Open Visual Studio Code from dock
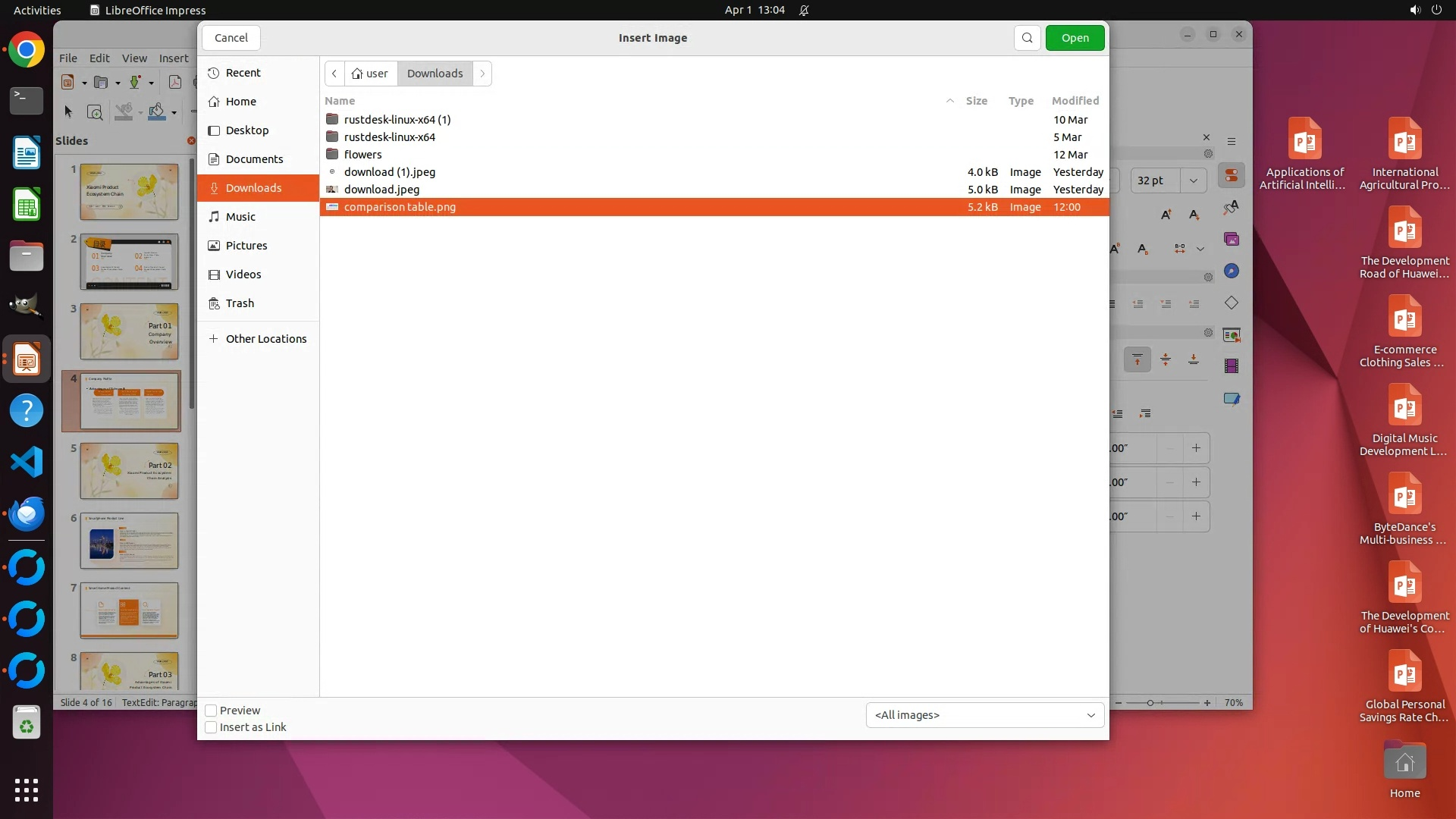The height and width of the screenshot is (819, 1456). click(27, 462)
